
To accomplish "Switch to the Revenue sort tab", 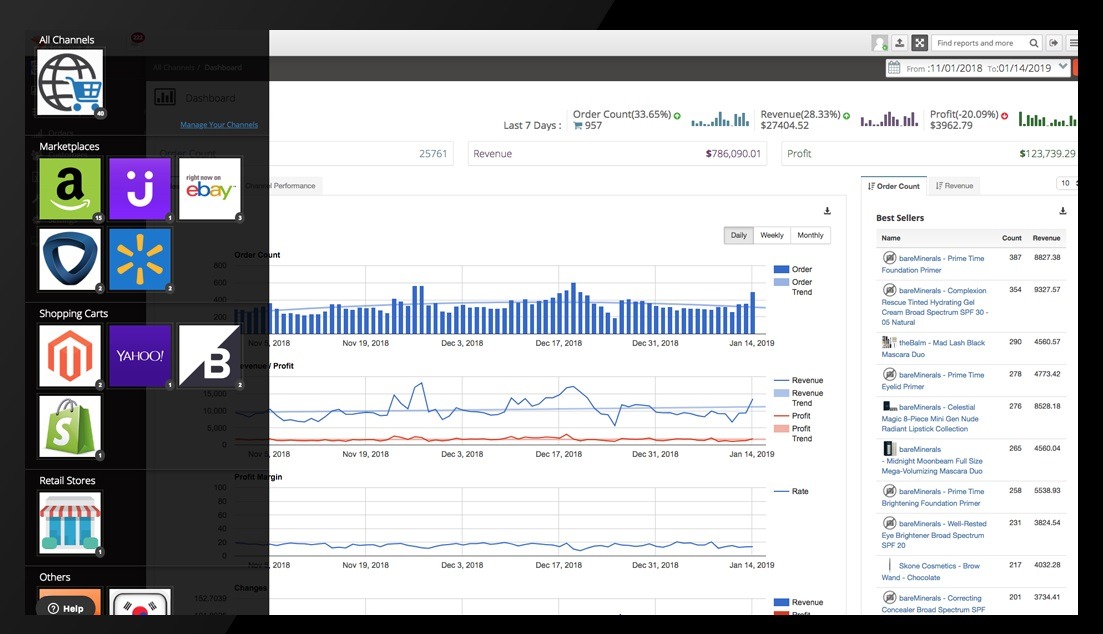I will pos(955,186).
